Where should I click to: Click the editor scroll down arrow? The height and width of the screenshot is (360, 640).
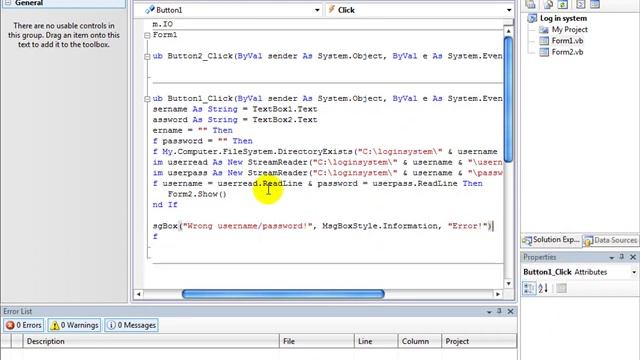pyautogui.click(x=508, y=283)
